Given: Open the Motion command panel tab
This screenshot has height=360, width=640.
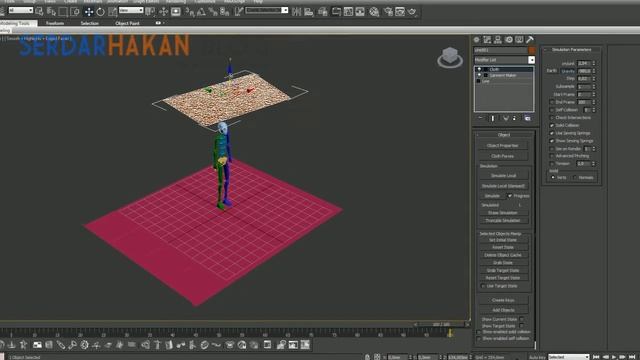Looking at the screenshot, I should [509, 40].
